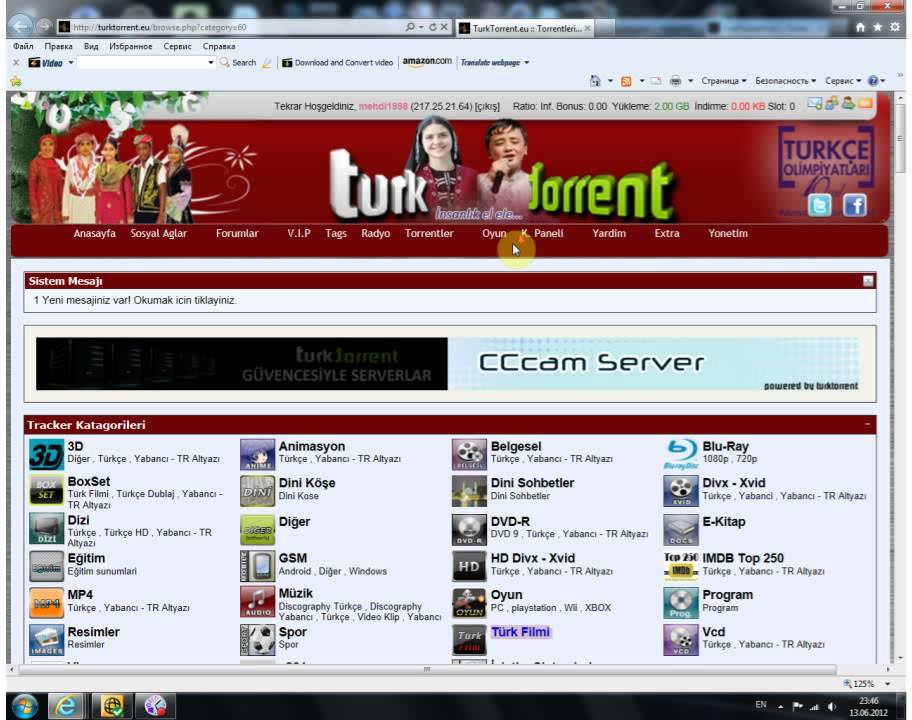Open the Spor soccer ball icon
This screenshot has height=720, width=912.
pos(258,640)
